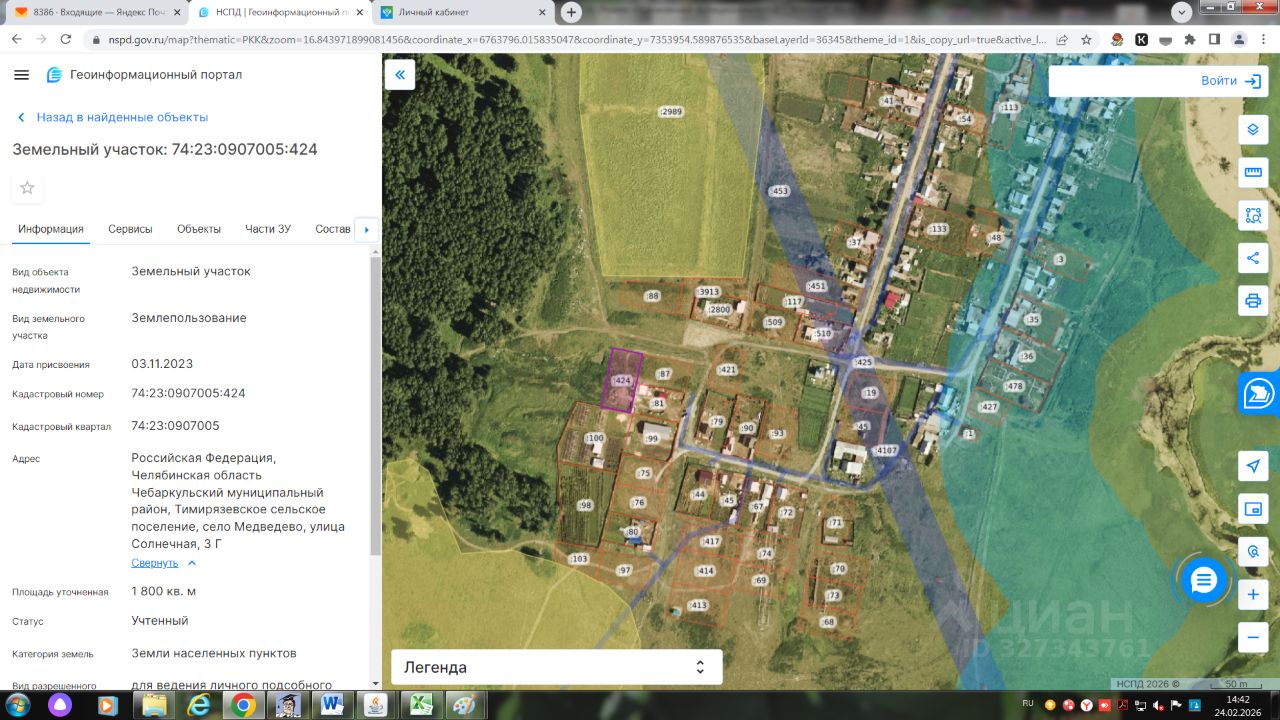The image size is (1280, 720).
Task: Collapse the left information sidebar
Action: [400, 75]
